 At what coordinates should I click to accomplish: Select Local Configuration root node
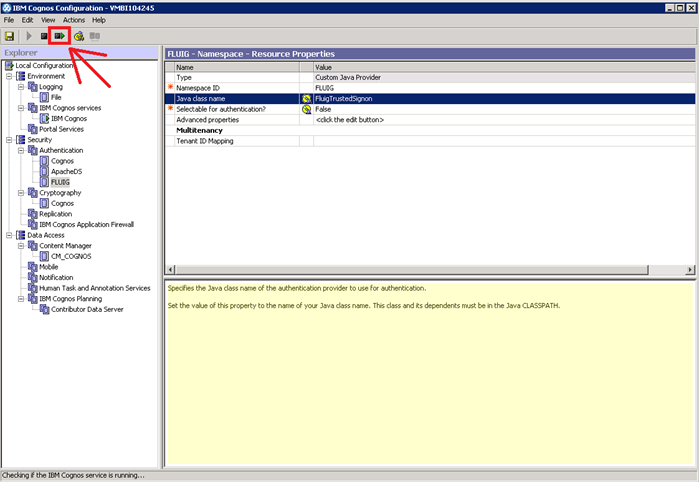(44, 66)
